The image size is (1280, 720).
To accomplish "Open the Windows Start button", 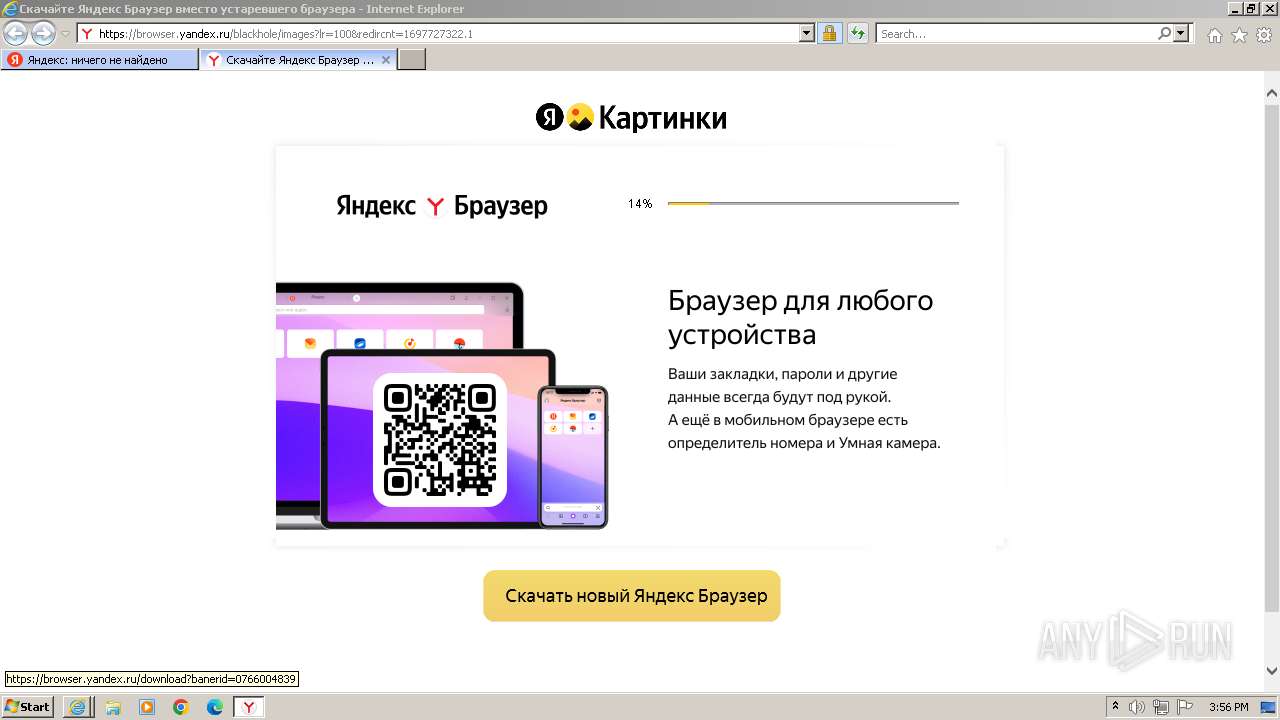I will coord(27,707).
